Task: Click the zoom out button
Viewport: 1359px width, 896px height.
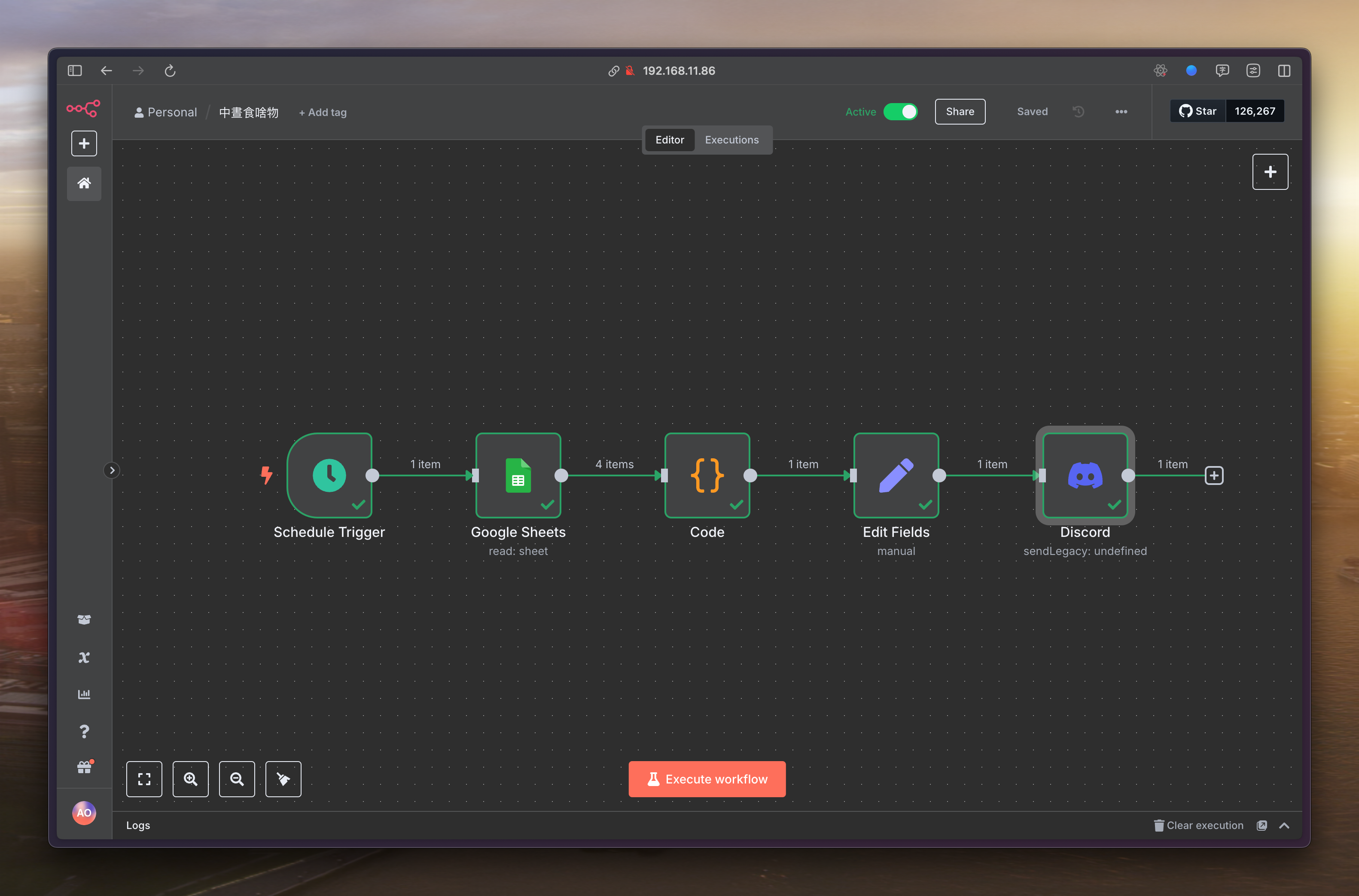Action: click(x=237, y=779)
